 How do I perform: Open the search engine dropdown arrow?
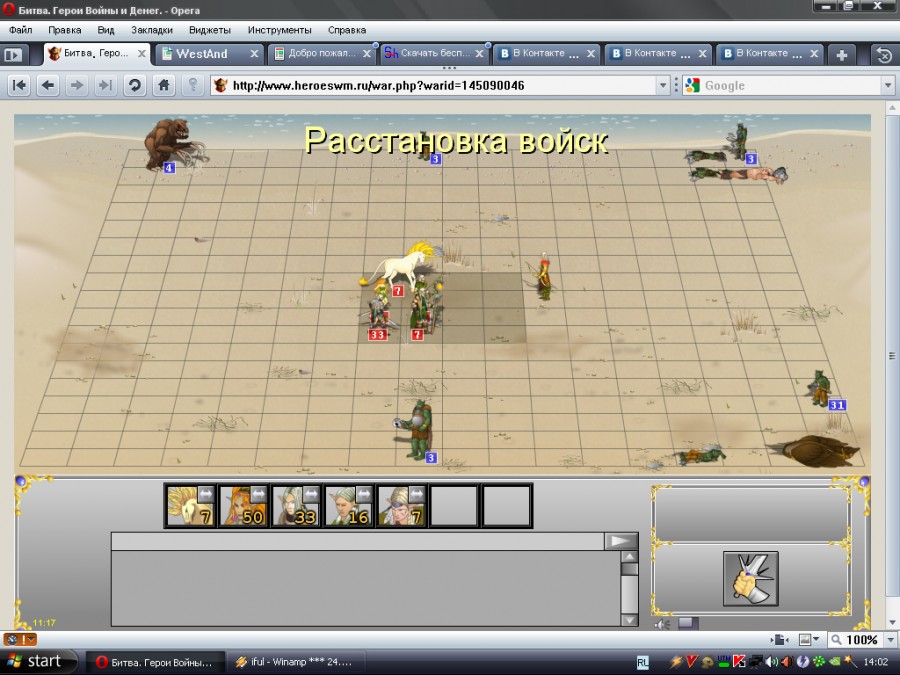pos(887,86)
